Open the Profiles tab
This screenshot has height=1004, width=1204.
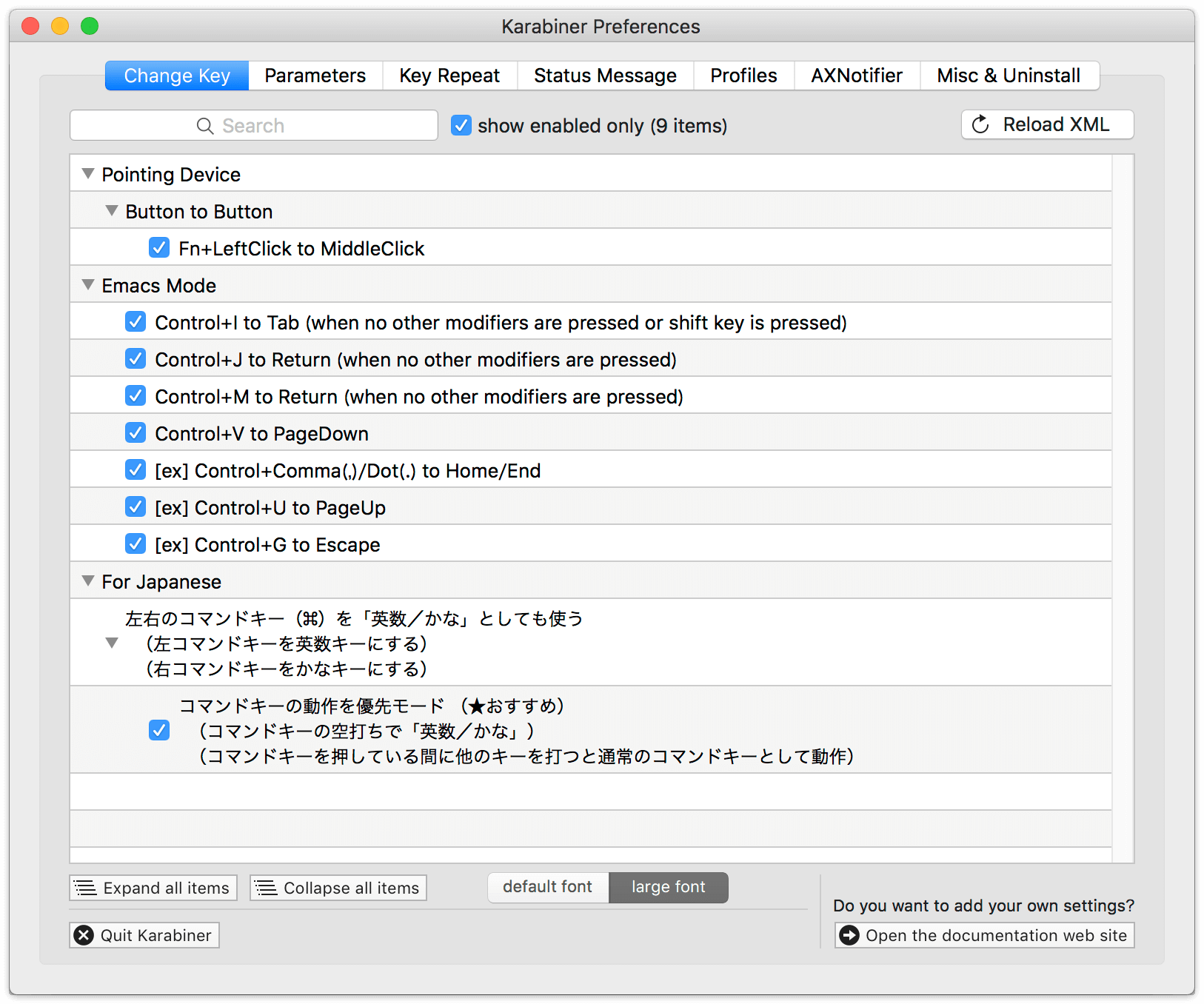click(x=743, y=76)
